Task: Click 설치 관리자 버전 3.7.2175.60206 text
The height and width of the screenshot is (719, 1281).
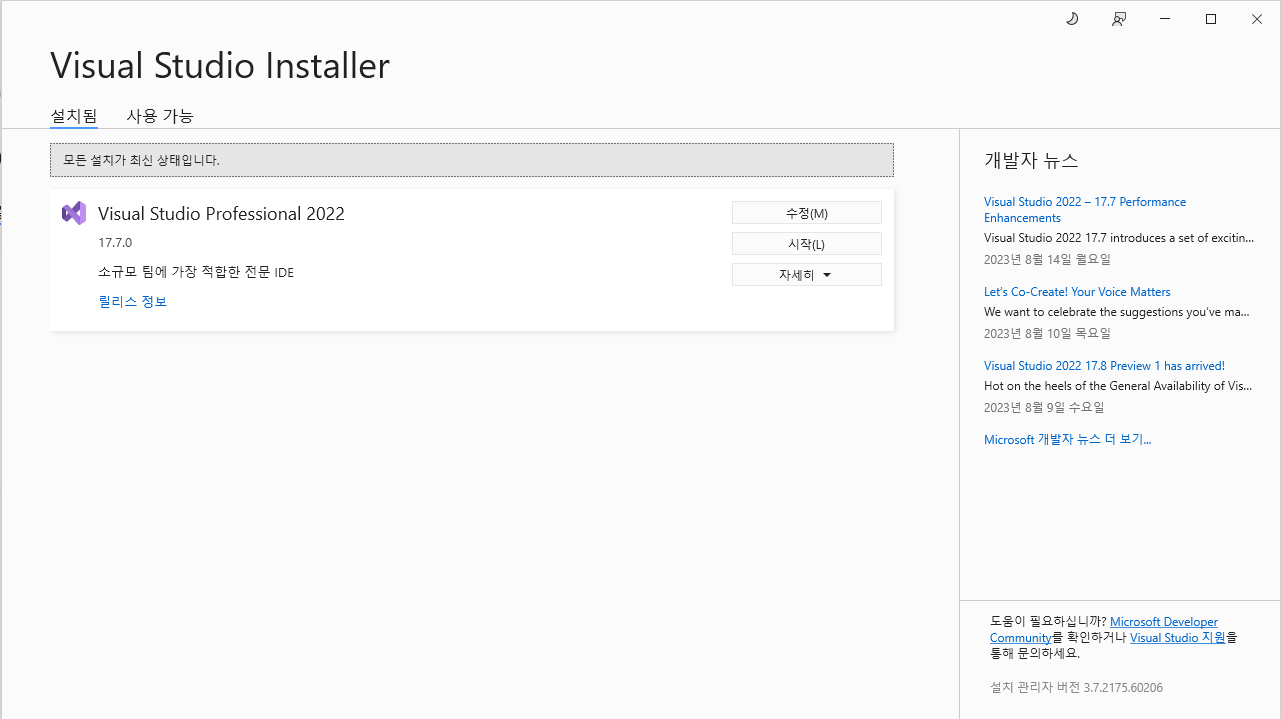Action: tap(1076, 687)
